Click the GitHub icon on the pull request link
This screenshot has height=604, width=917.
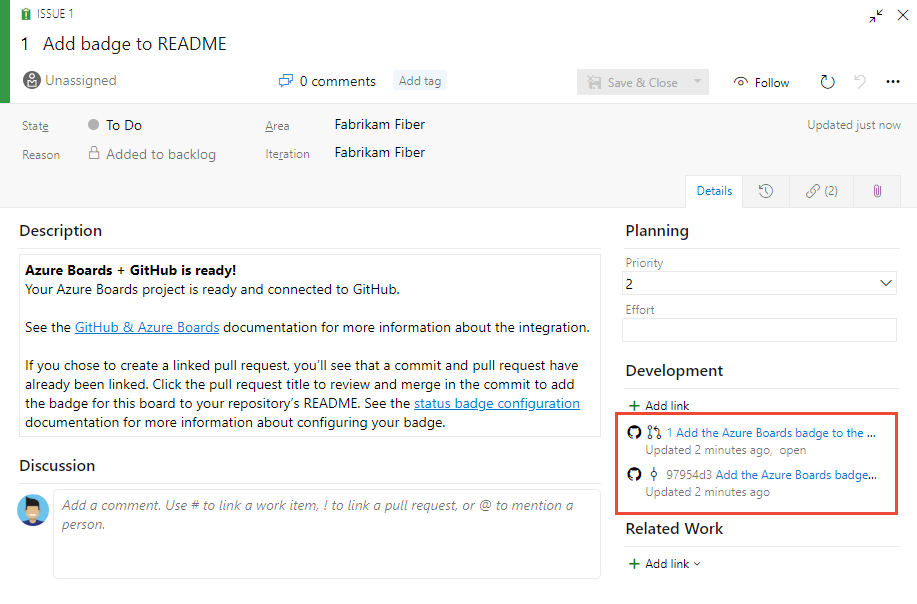[x=632, y=432]
